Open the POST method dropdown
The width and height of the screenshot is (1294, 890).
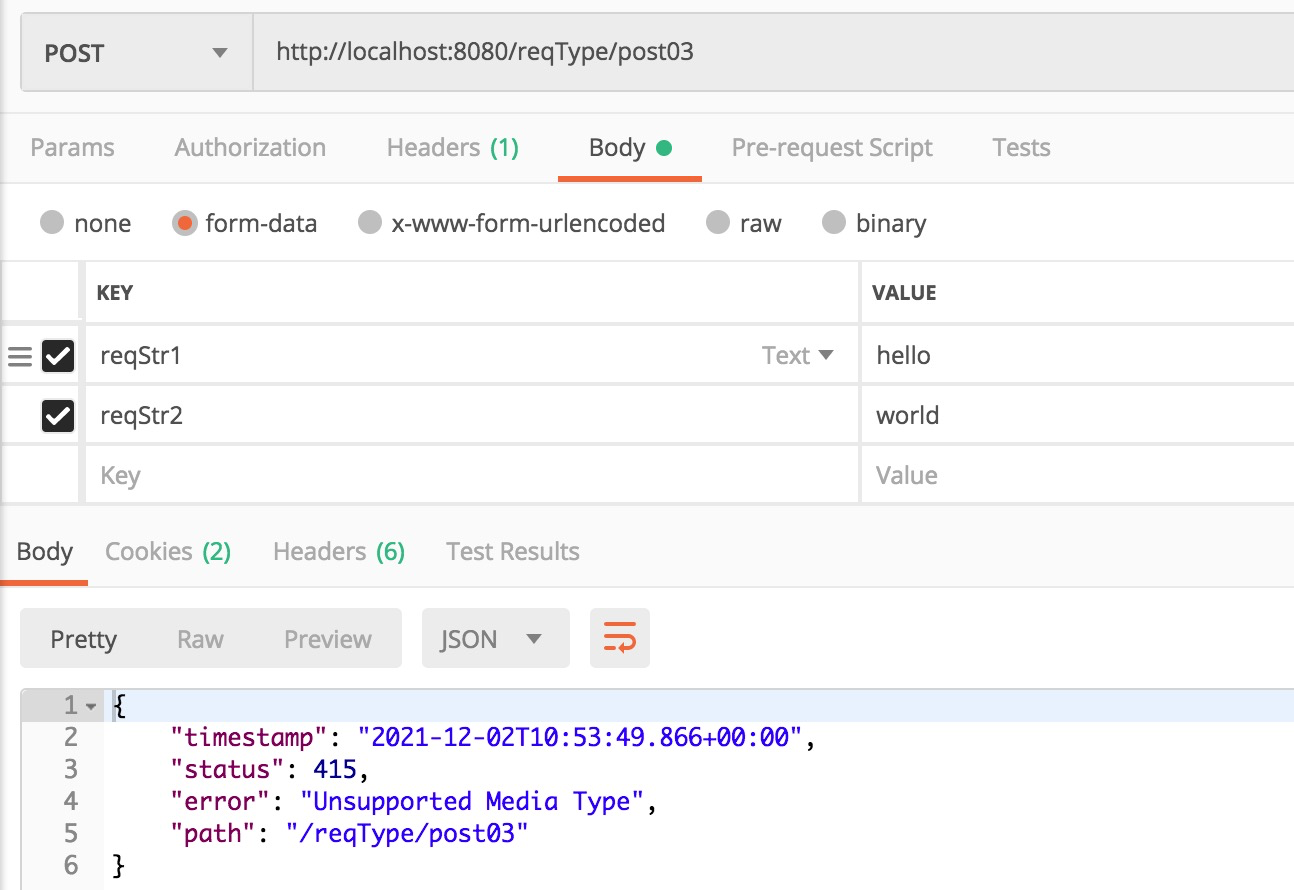137,53
